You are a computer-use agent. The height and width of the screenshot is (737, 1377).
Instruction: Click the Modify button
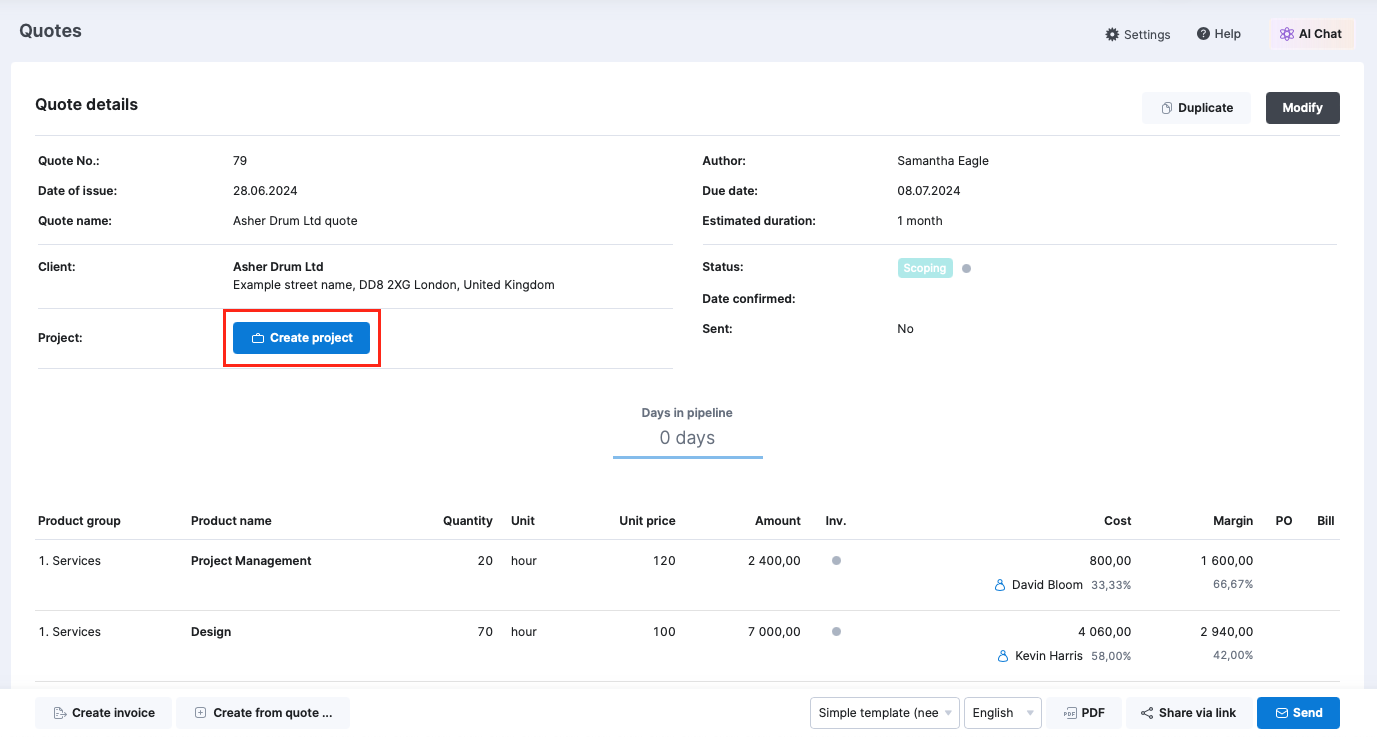pos(1302,107)
